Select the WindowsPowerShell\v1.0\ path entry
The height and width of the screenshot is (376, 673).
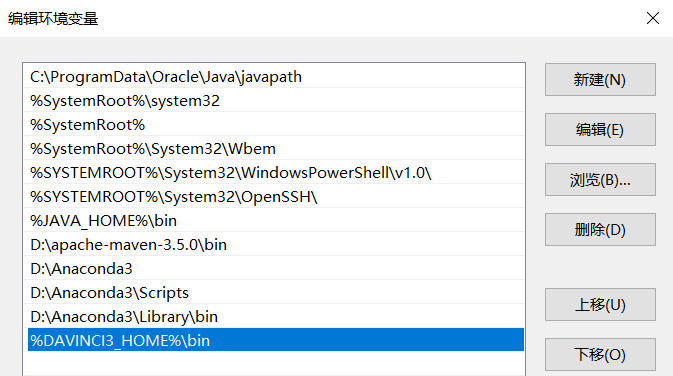point(276,173)
